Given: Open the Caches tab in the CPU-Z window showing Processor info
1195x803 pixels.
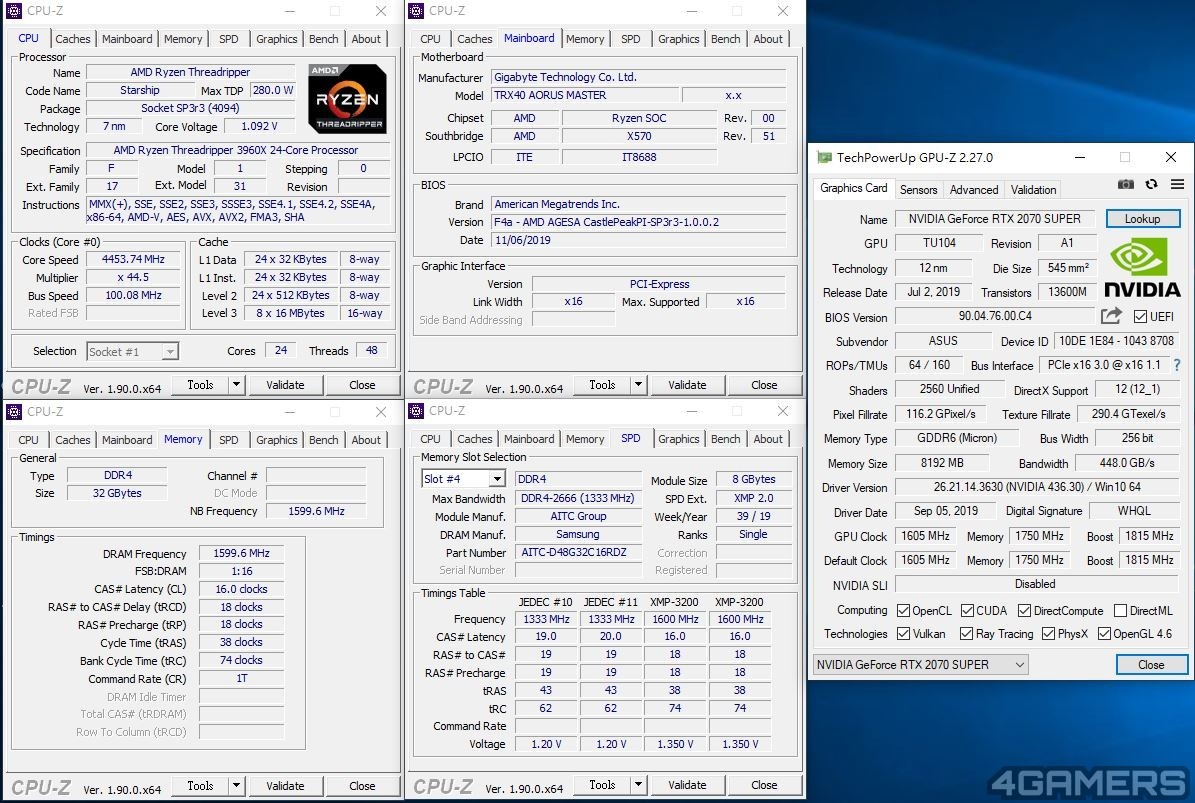Looking at the screenshot, I should (72, 39).
